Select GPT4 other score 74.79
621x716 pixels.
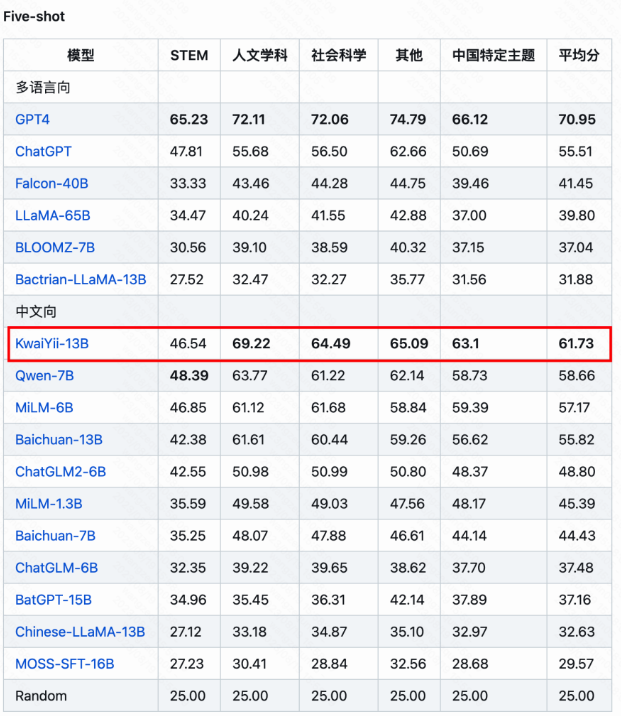408,120
